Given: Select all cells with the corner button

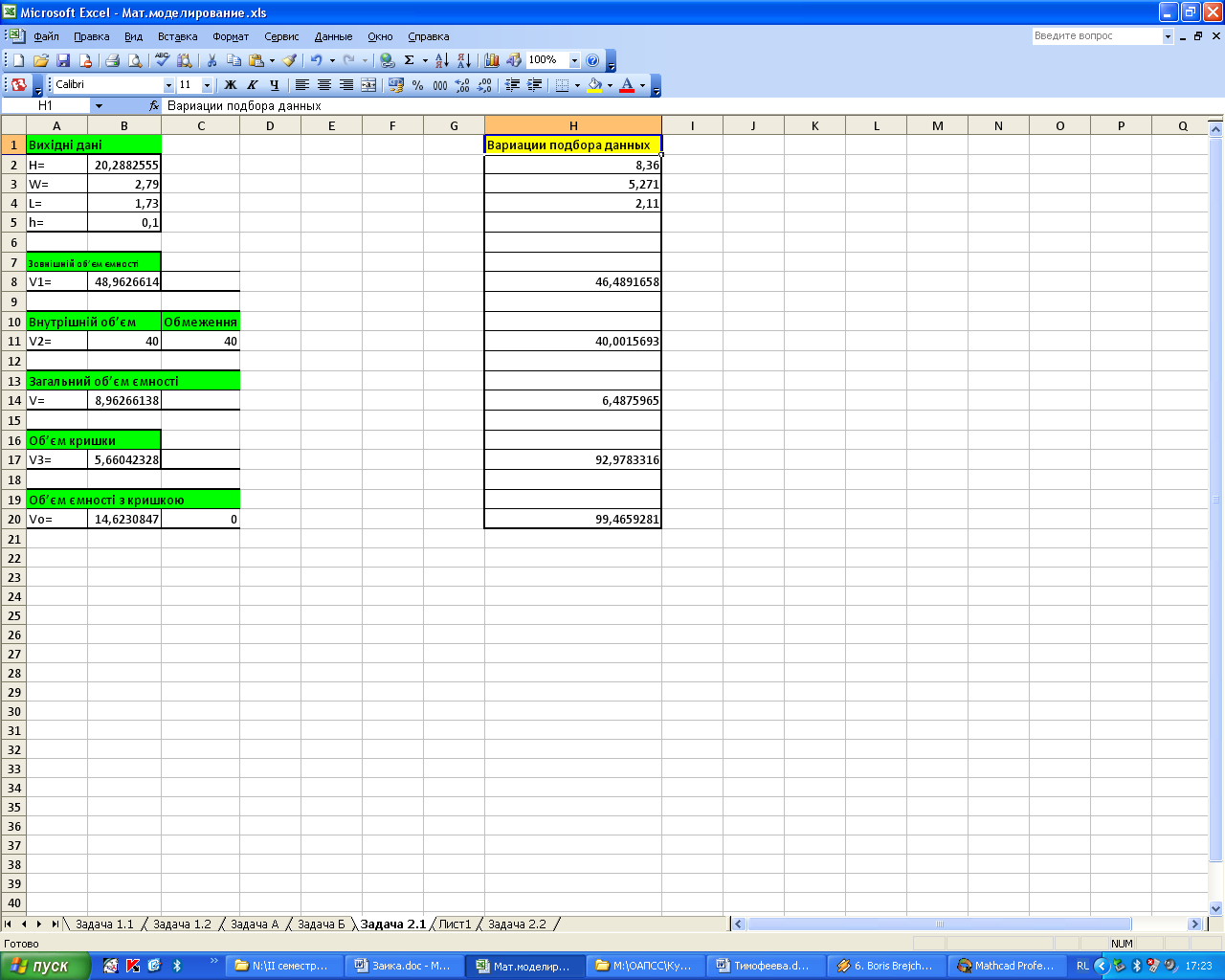Looking at the screenshot, I should [x=13, y=125].
